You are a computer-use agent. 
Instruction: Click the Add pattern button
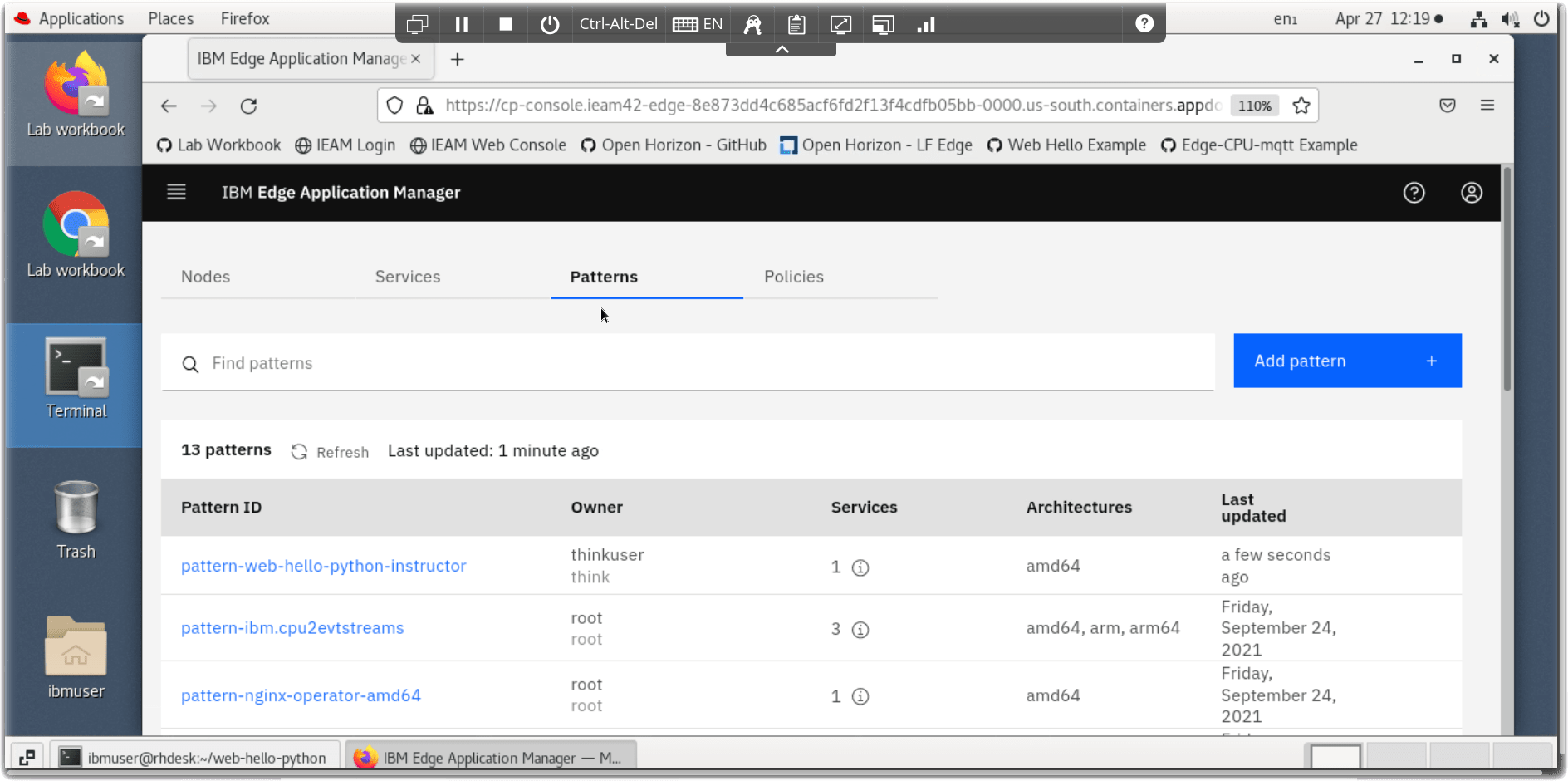click(x=1347, y=361)
